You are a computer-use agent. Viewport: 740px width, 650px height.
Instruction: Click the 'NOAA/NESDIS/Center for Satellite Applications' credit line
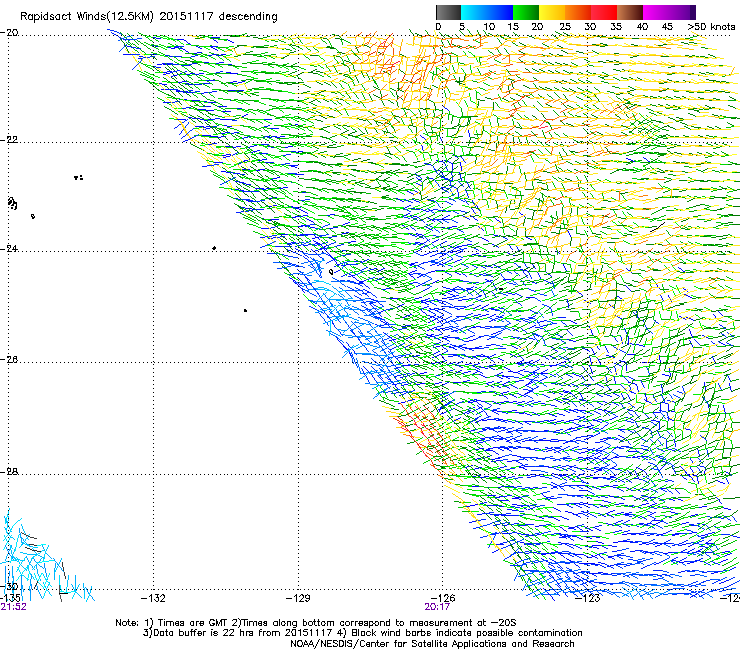tap(432, 644)
